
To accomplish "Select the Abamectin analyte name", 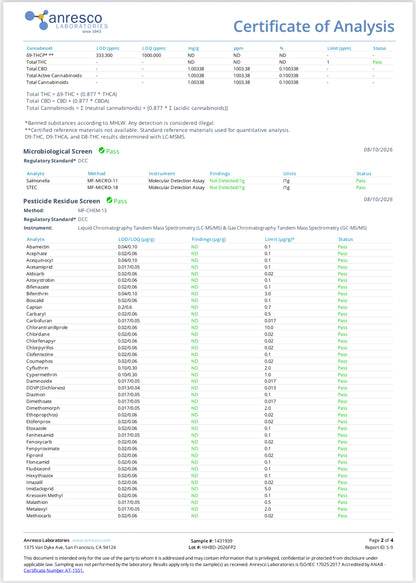I will tap(38, 247).
